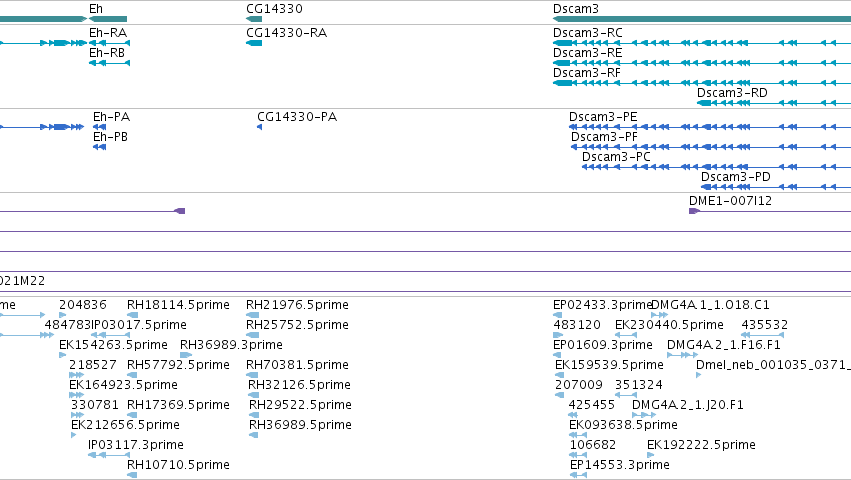
Task: Click the RH36989.3prime label
Action: coord(231,345)
